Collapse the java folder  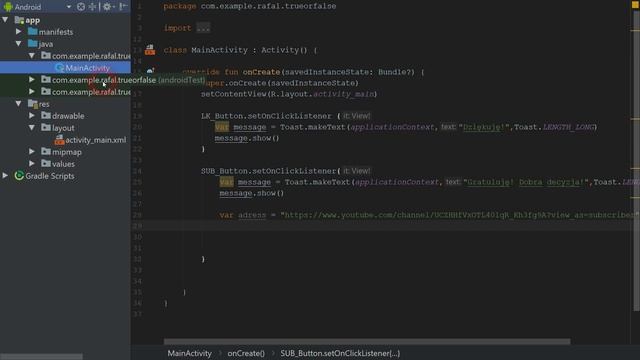tap(18, 43)
